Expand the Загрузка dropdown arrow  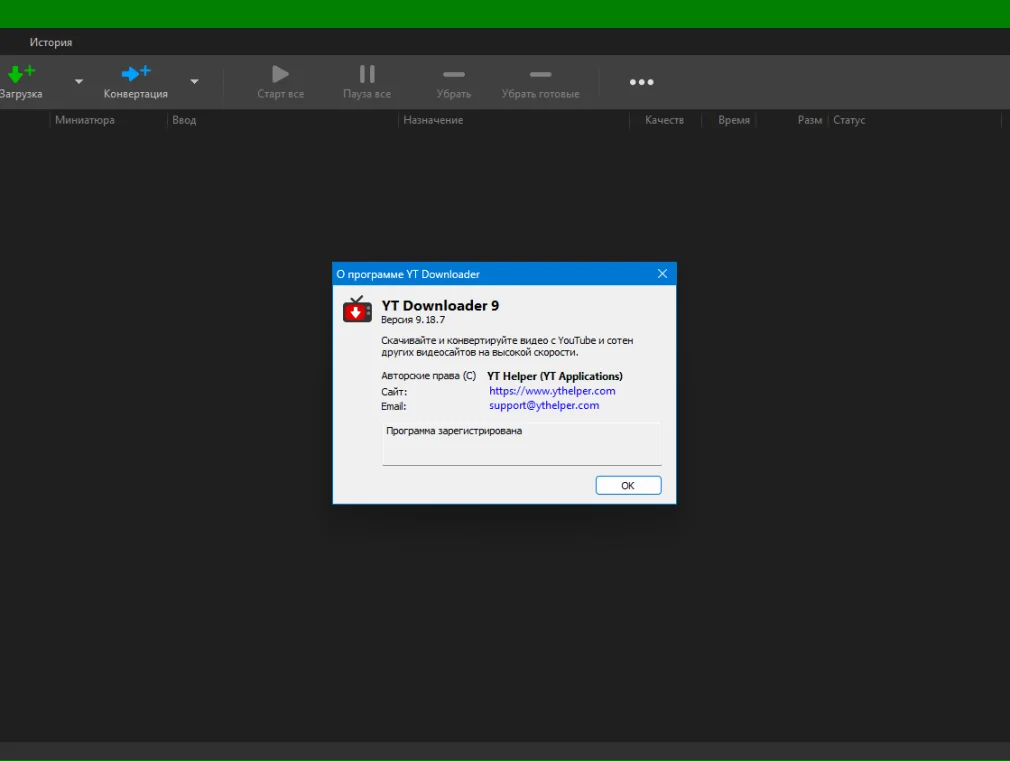point(79,82)
